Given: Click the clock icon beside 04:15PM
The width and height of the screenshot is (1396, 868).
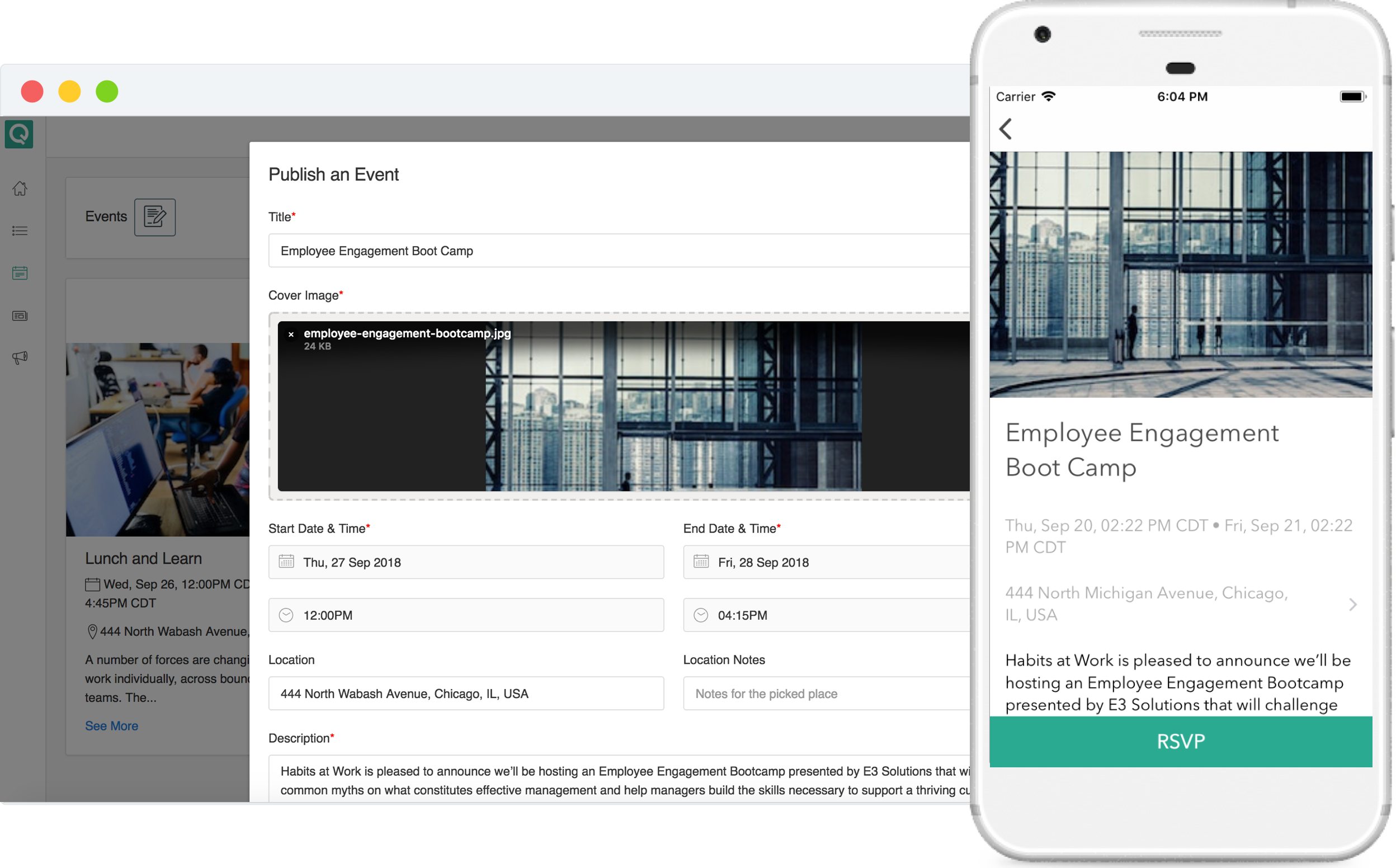Looking at the screenshot, I should (701, 615).
